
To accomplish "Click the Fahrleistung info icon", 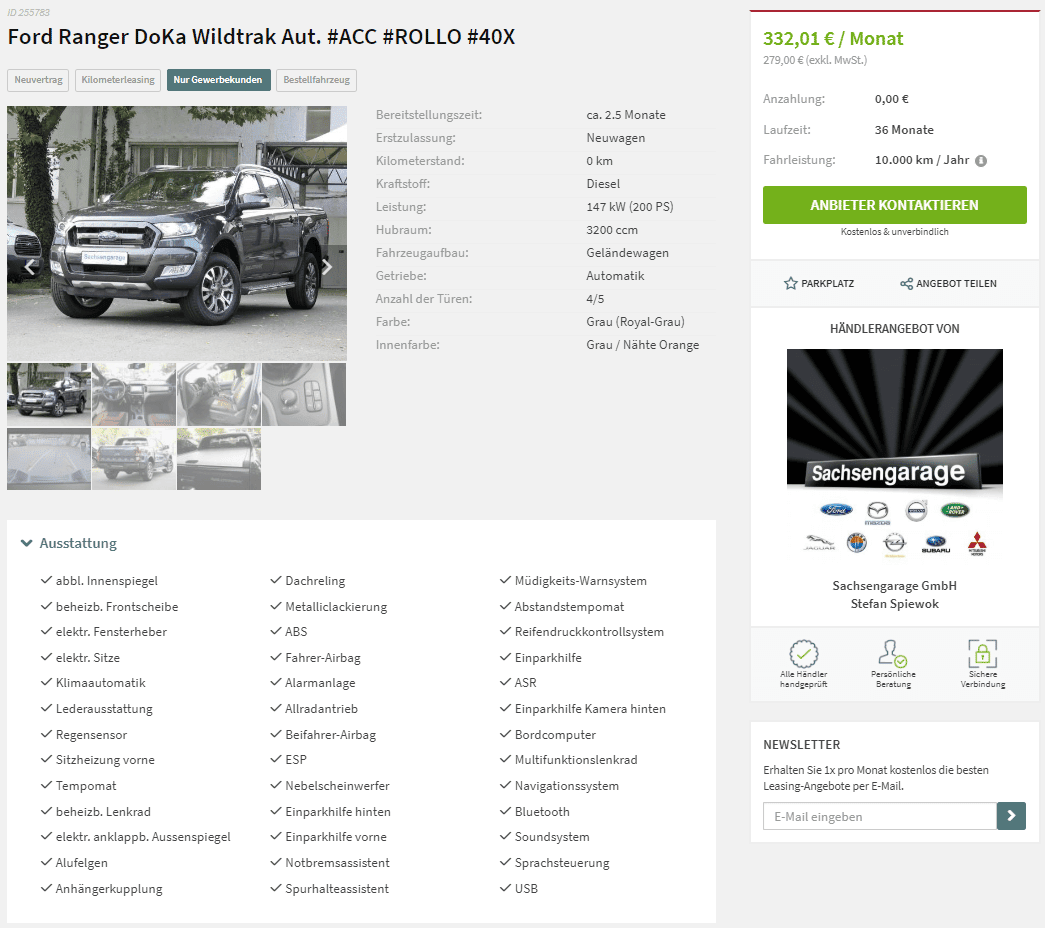I will coord(981,161).
